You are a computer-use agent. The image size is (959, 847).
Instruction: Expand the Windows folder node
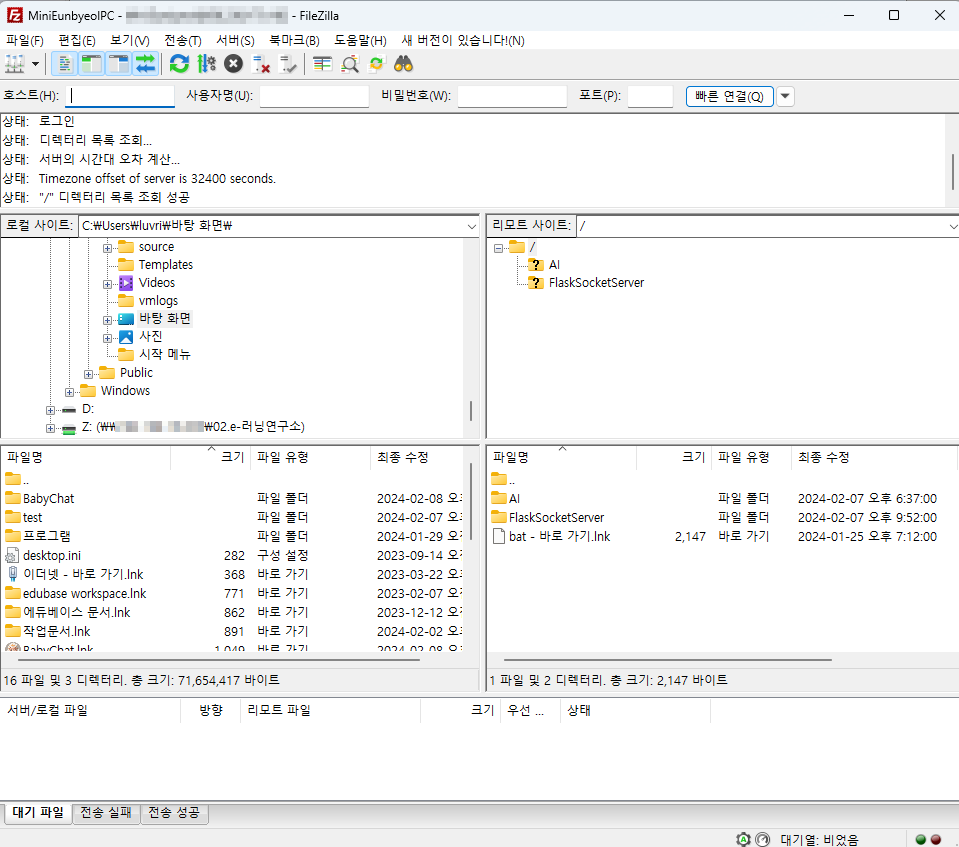click(x=69, y=392)
